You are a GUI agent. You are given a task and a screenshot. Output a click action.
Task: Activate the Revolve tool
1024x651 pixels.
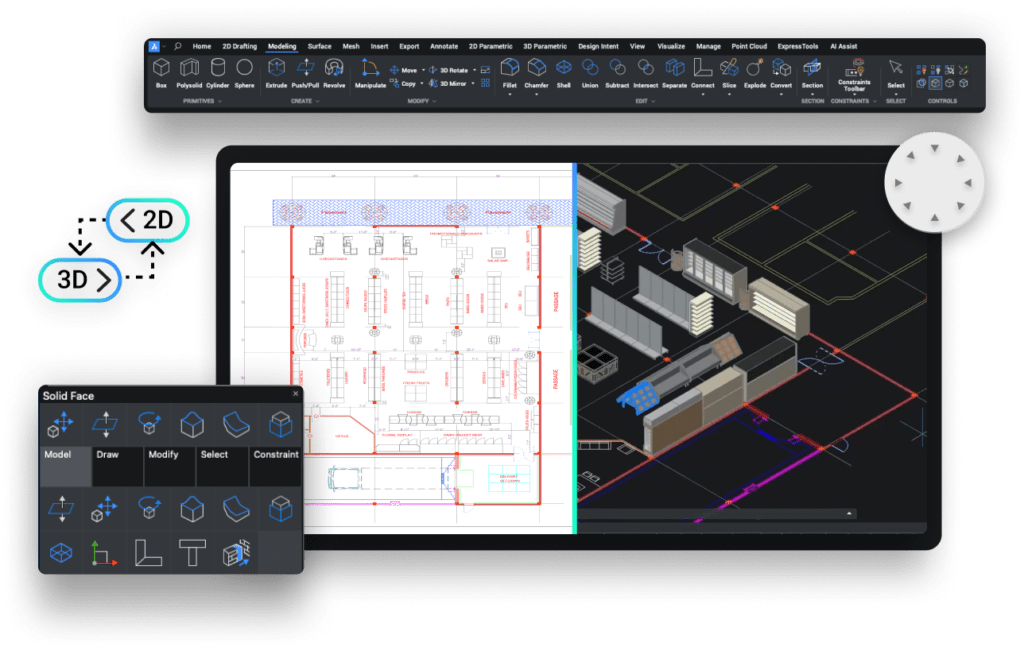[x=334, y=72]
